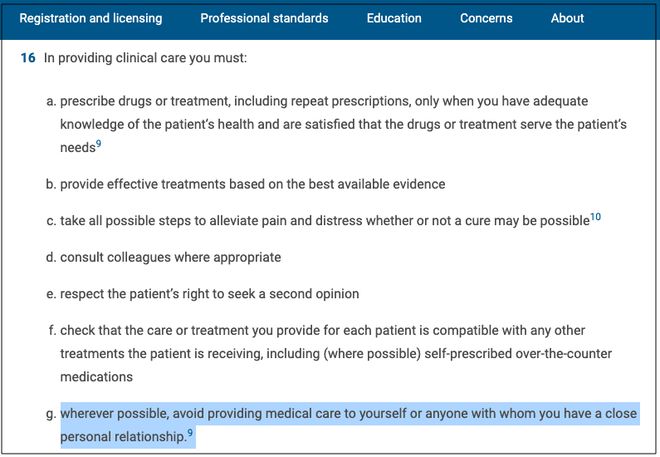The height and width of the screenshot is (457, 660).
Task: Open the About menu
Action: tap(567, 18)
